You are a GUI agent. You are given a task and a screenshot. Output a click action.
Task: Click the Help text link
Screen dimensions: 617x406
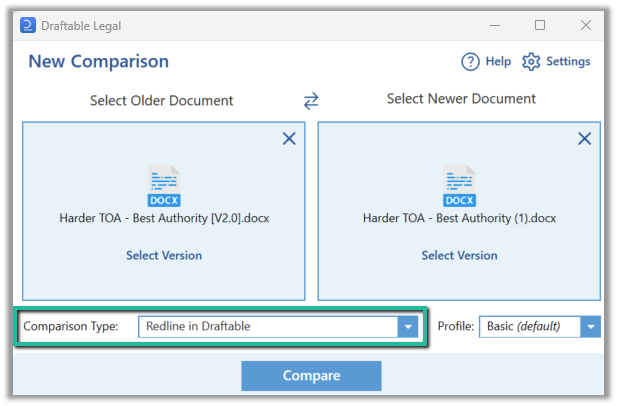[498, 62]
